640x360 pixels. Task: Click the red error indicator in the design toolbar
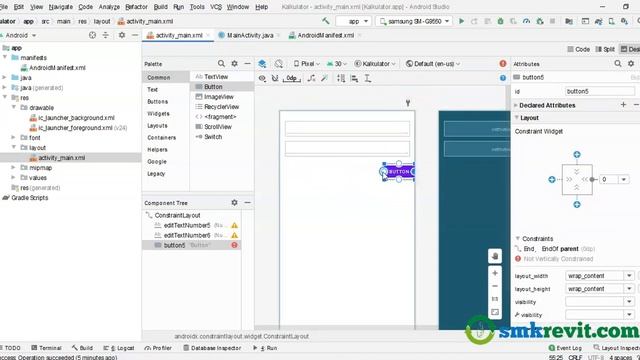(503, 64)
